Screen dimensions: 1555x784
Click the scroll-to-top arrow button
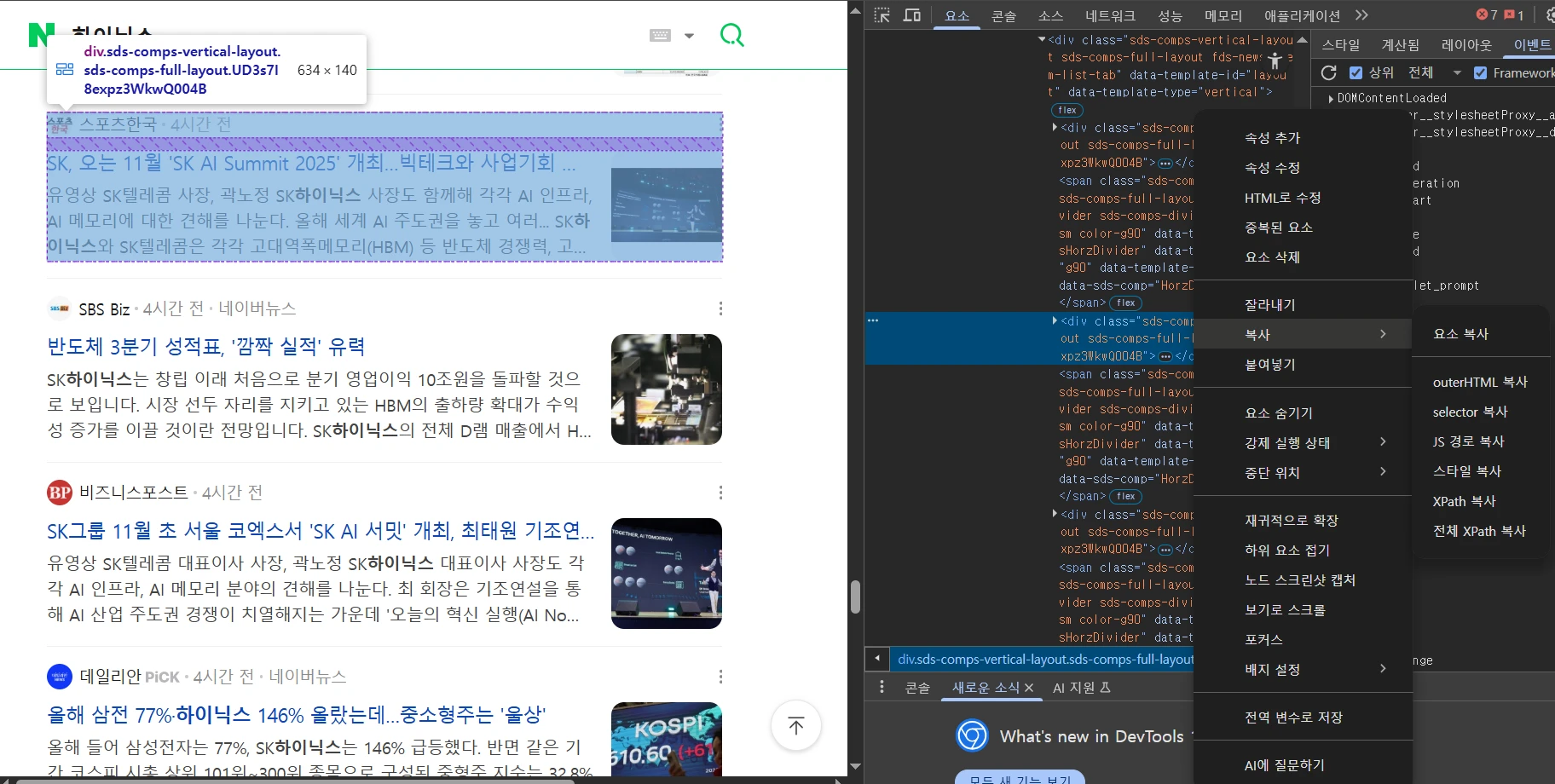coord(795,725)
